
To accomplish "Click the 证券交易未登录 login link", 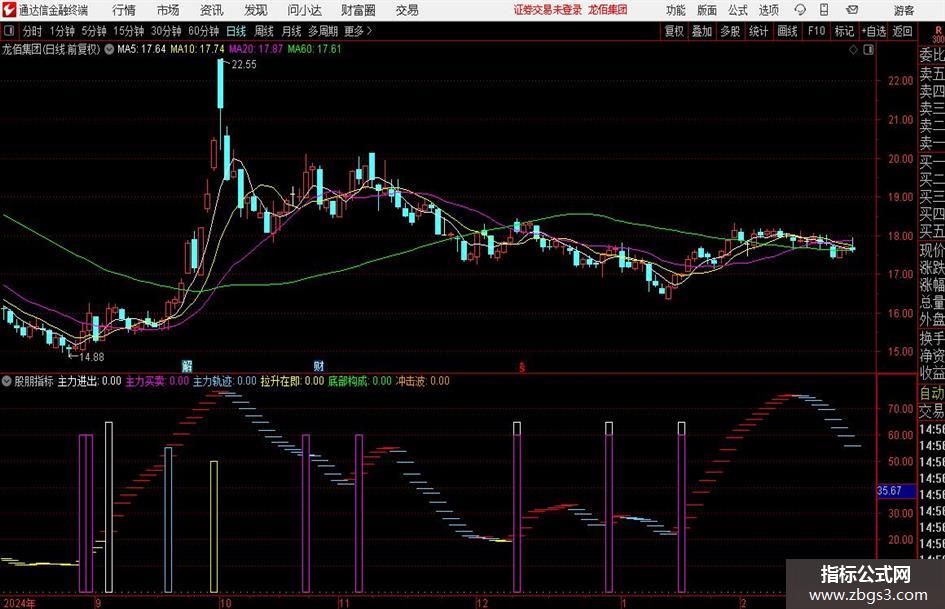I will [x=548, y=10].
